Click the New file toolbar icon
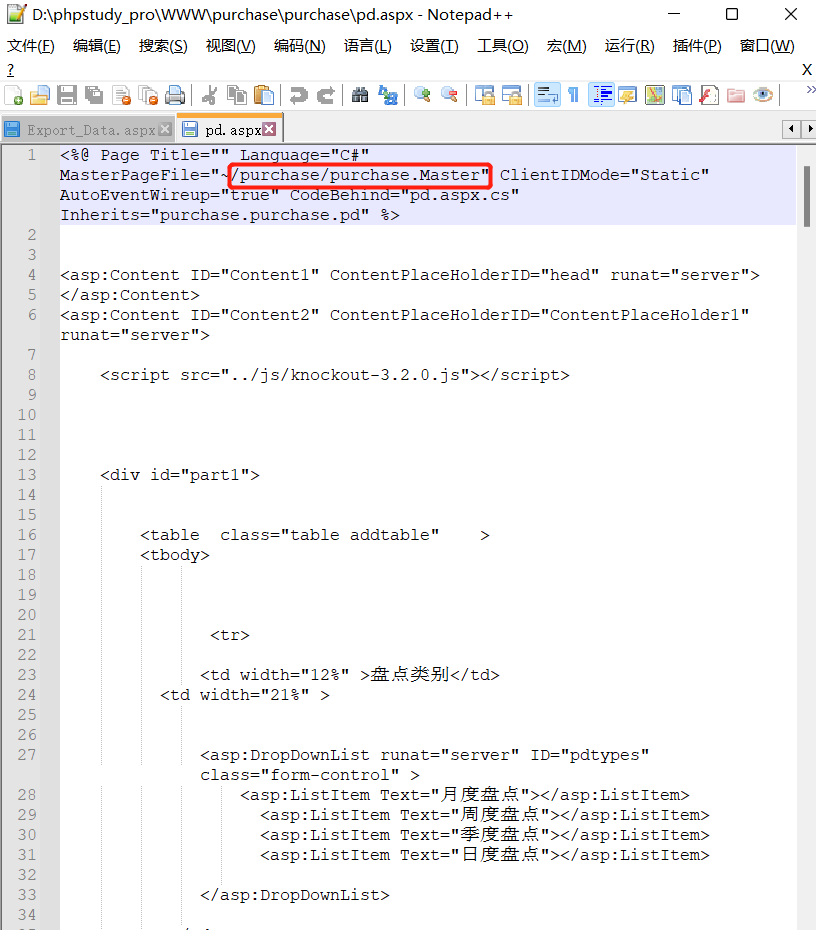 [x=14, y=95]
